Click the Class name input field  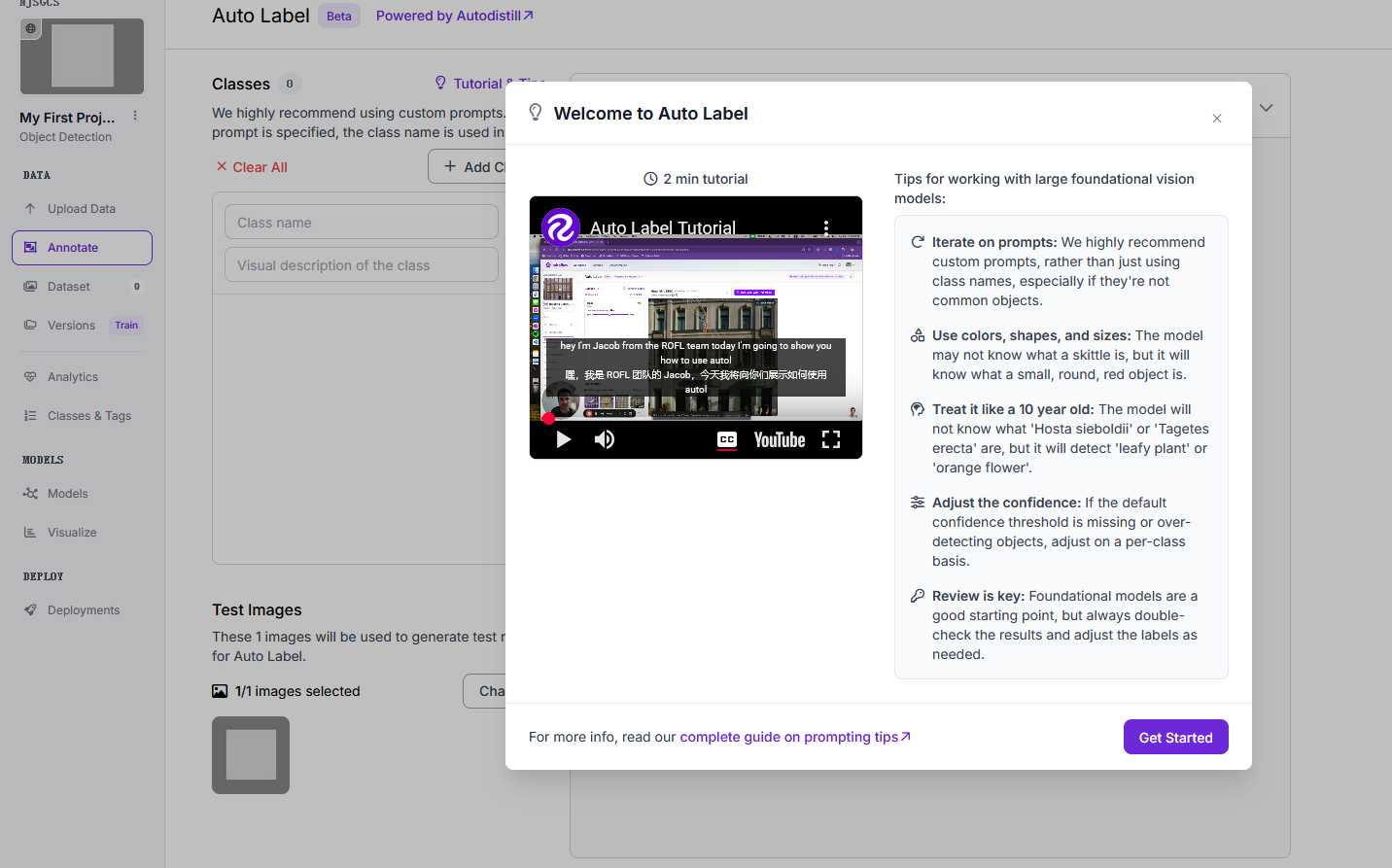point(362,223)
